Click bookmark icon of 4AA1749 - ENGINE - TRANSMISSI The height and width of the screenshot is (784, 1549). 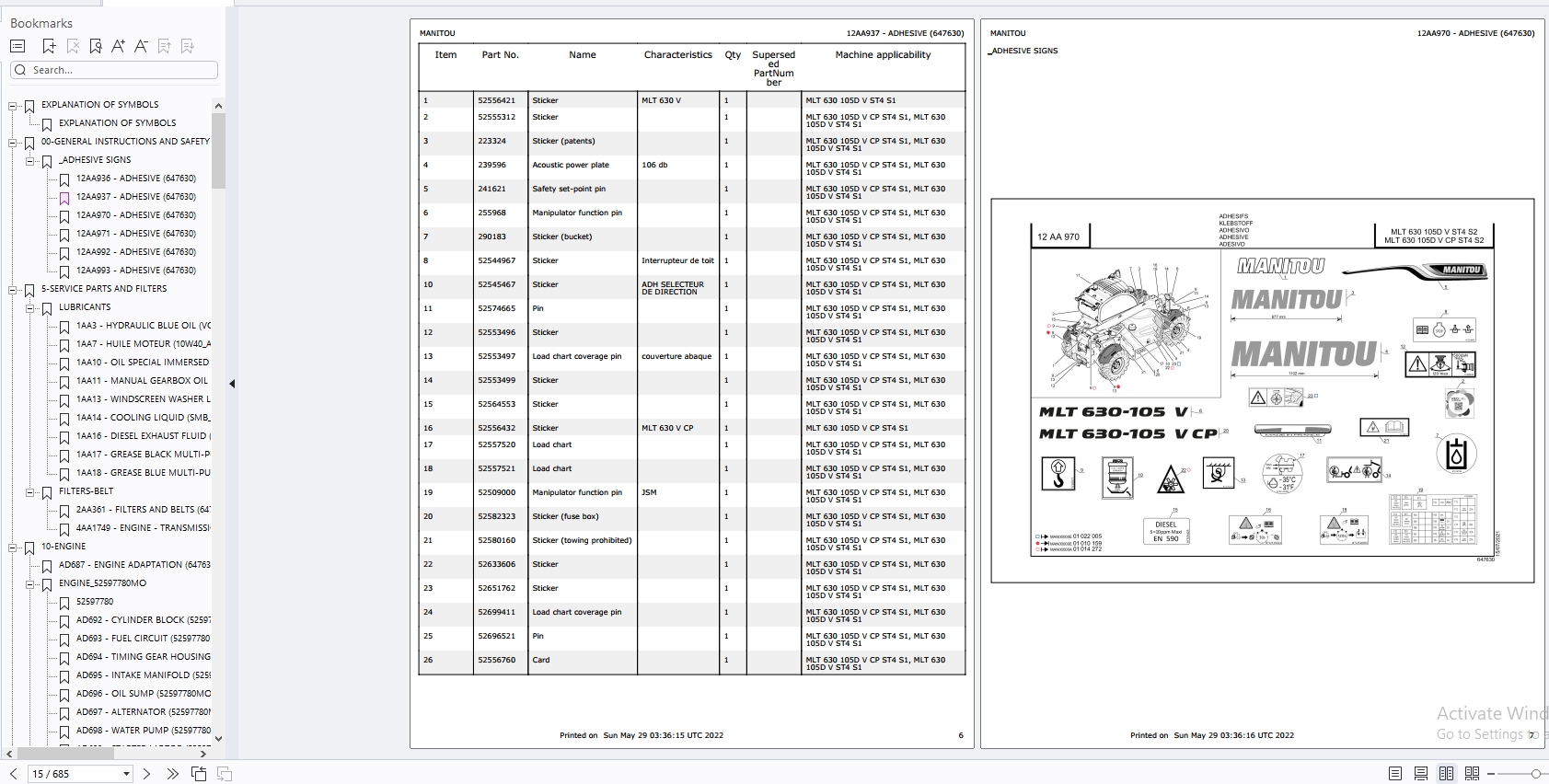pos(64,529)
